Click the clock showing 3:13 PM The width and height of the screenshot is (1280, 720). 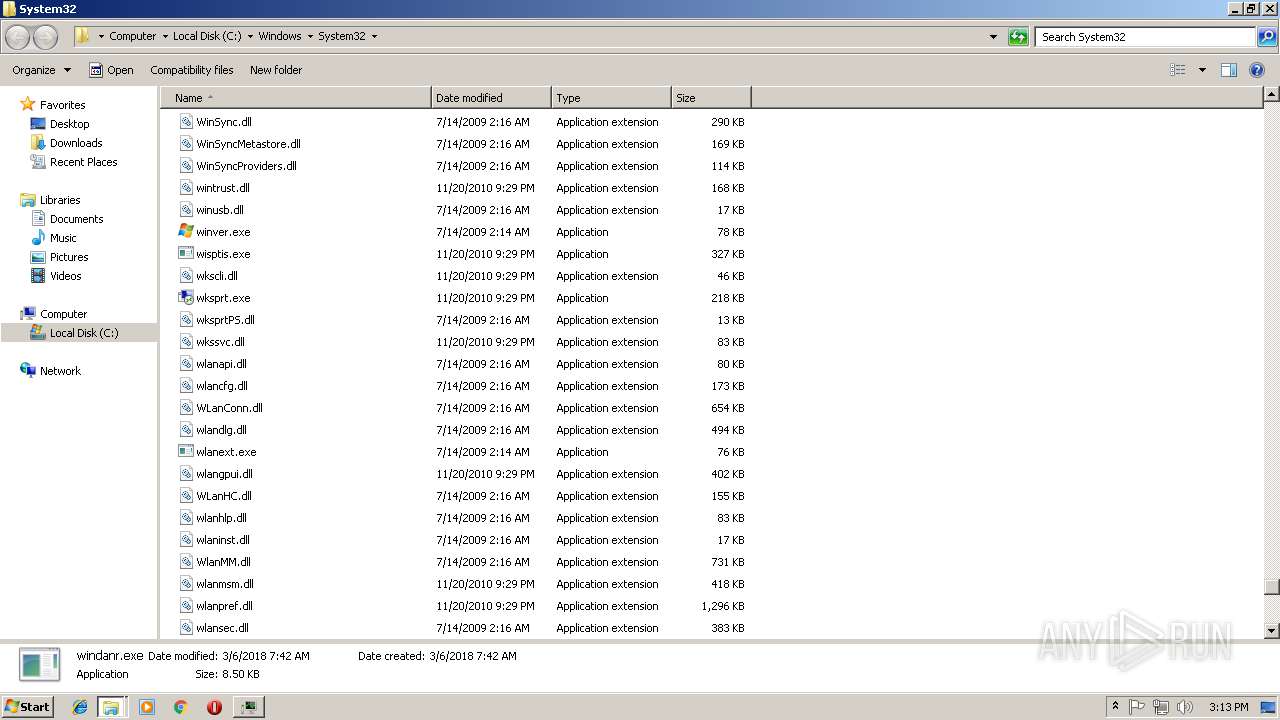pyautogui.click(x=1228, y=707)
